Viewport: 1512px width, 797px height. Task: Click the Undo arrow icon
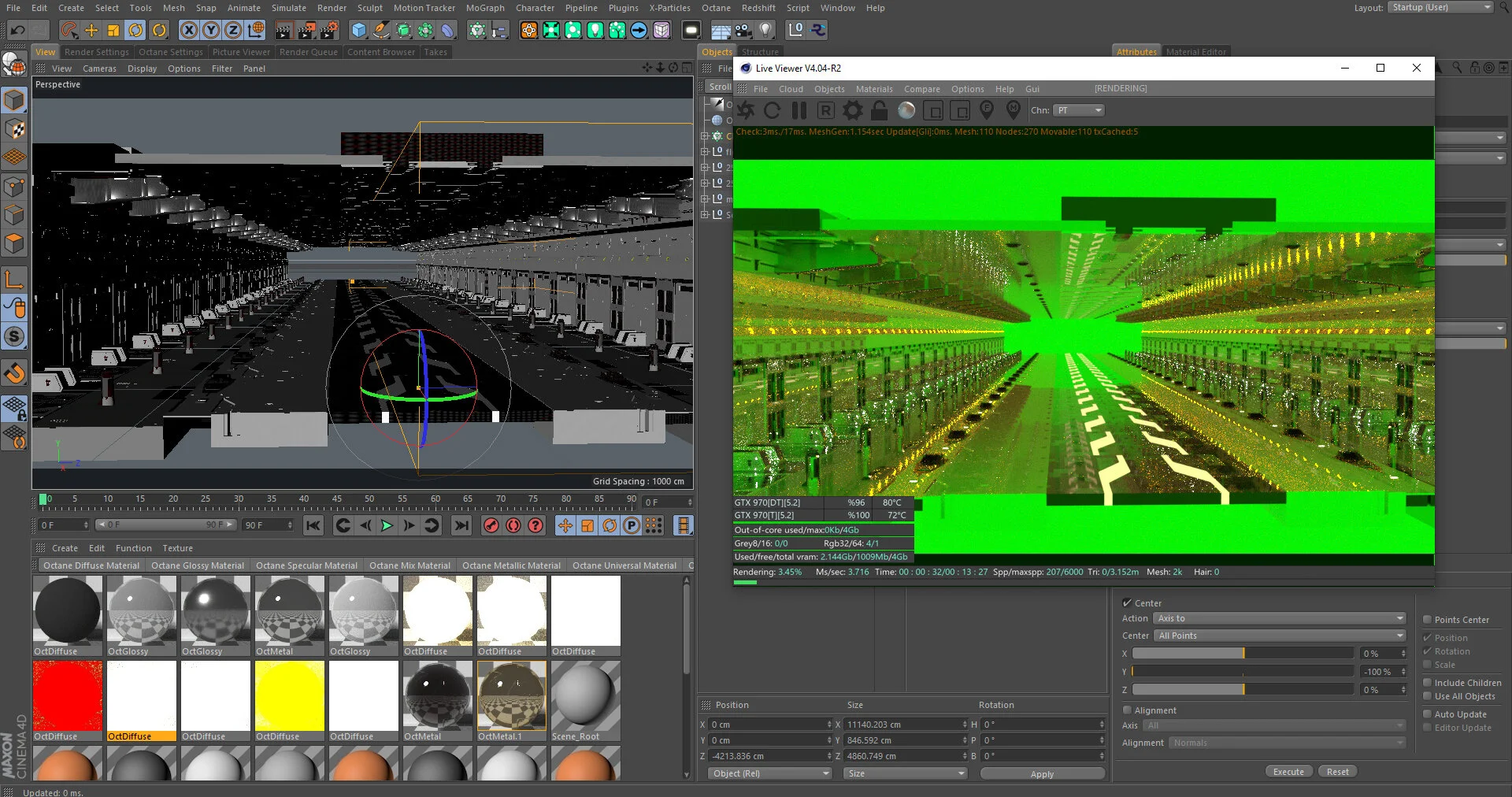click(x=17, y=31)
